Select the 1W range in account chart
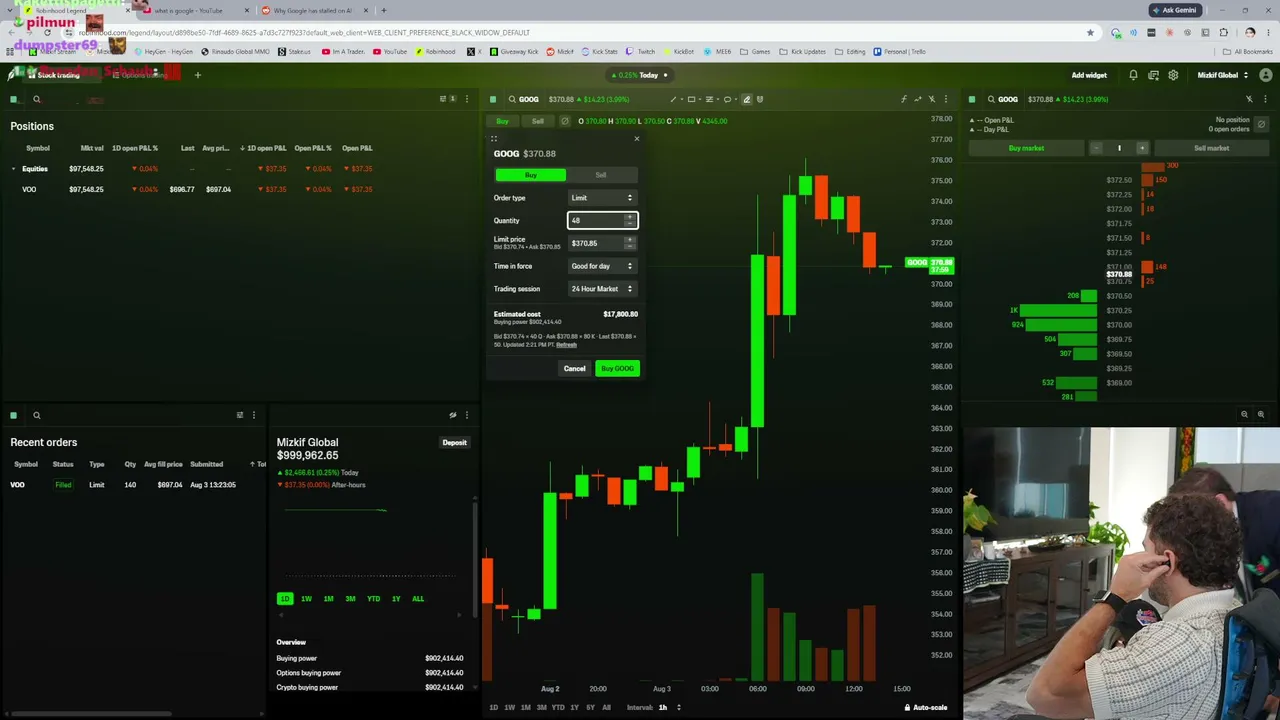This screenshot has height=720, width=1280. 306,598
